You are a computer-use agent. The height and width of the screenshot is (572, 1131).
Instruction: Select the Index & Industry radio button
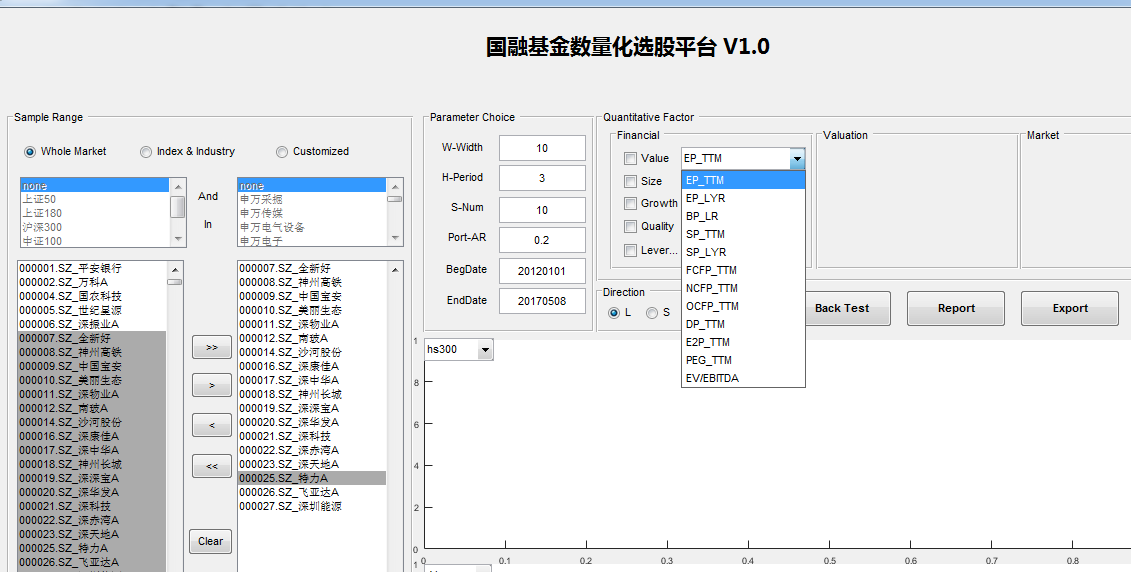pos(146,151)
